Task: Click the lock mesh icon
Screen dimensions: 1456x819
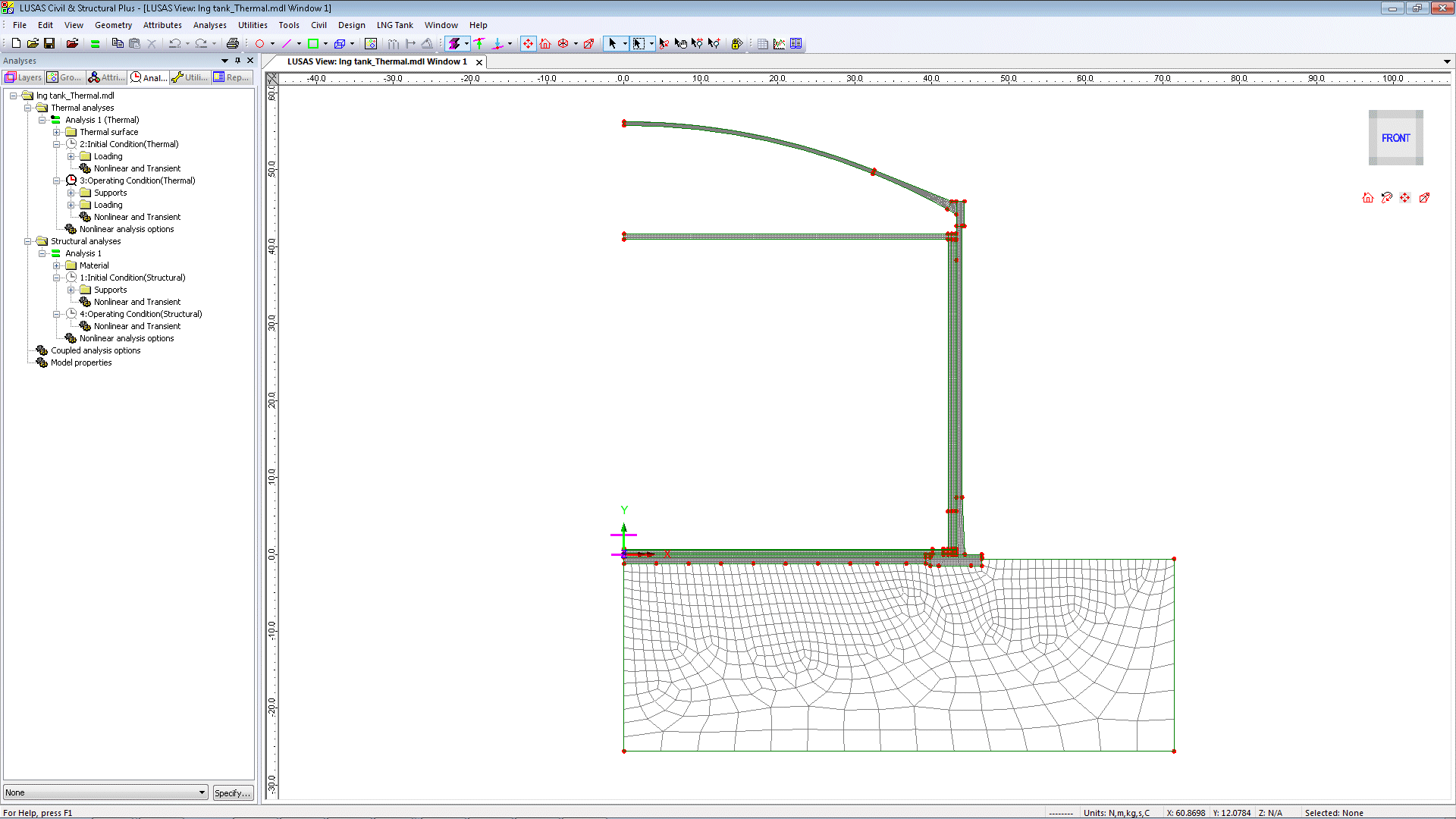Action: 736,43
